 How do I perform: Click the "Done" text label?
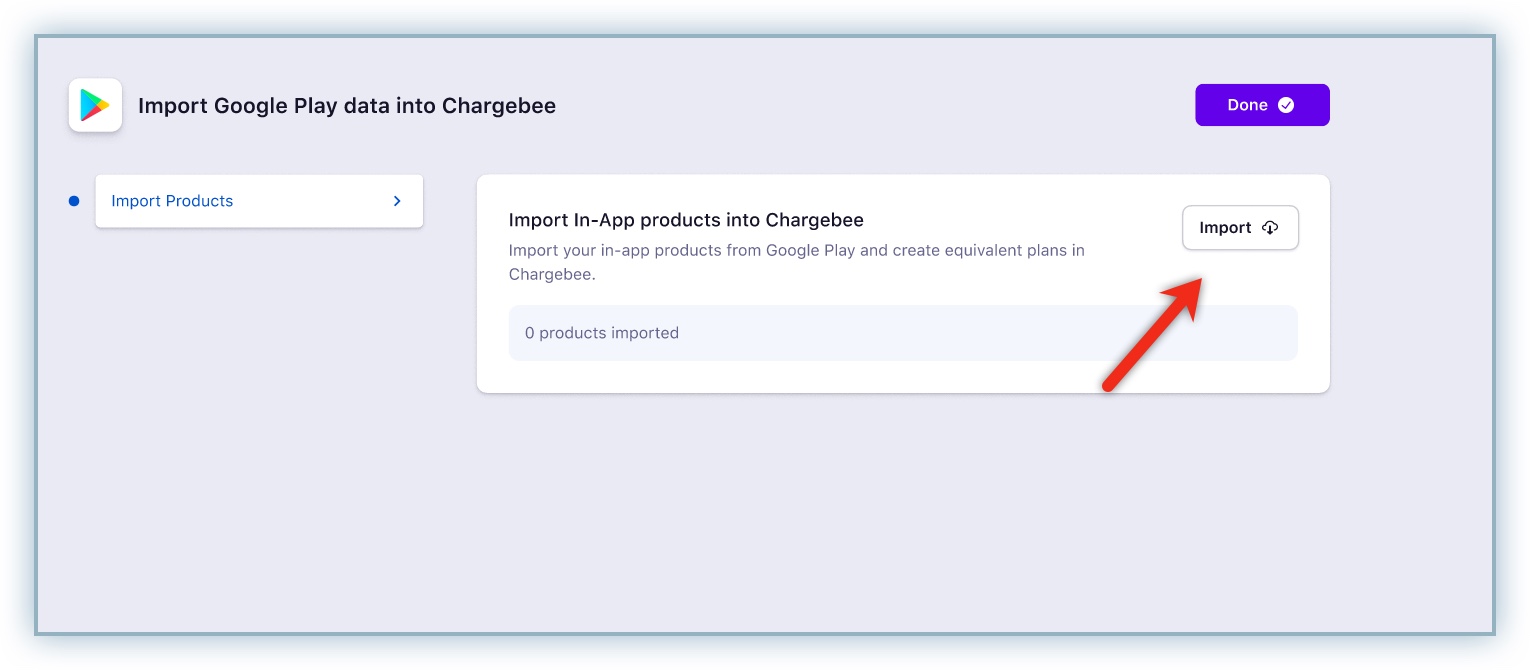tap(1247, 105)
